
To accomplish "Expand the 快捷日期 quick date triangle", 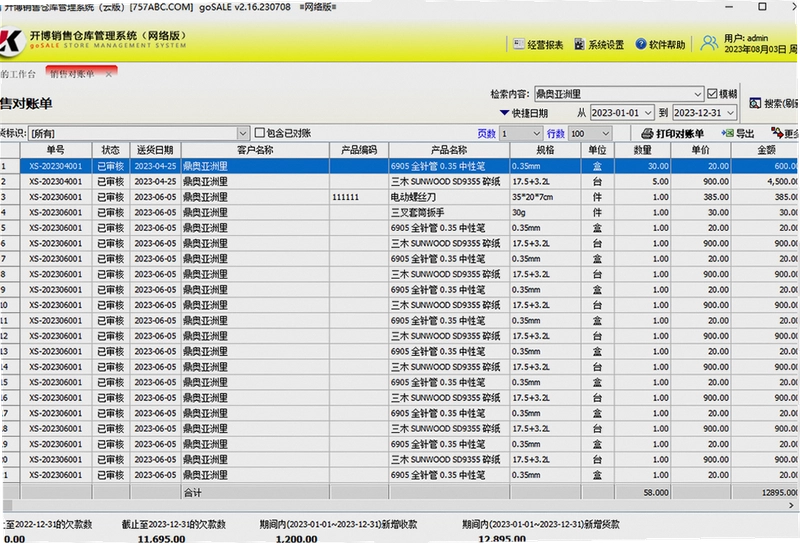I will point(504,113).
